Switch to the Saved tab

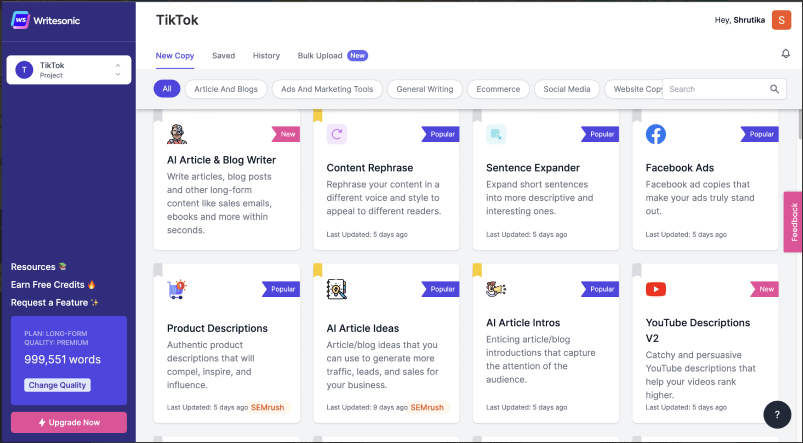pyautogui.click(x=223, y=55)
